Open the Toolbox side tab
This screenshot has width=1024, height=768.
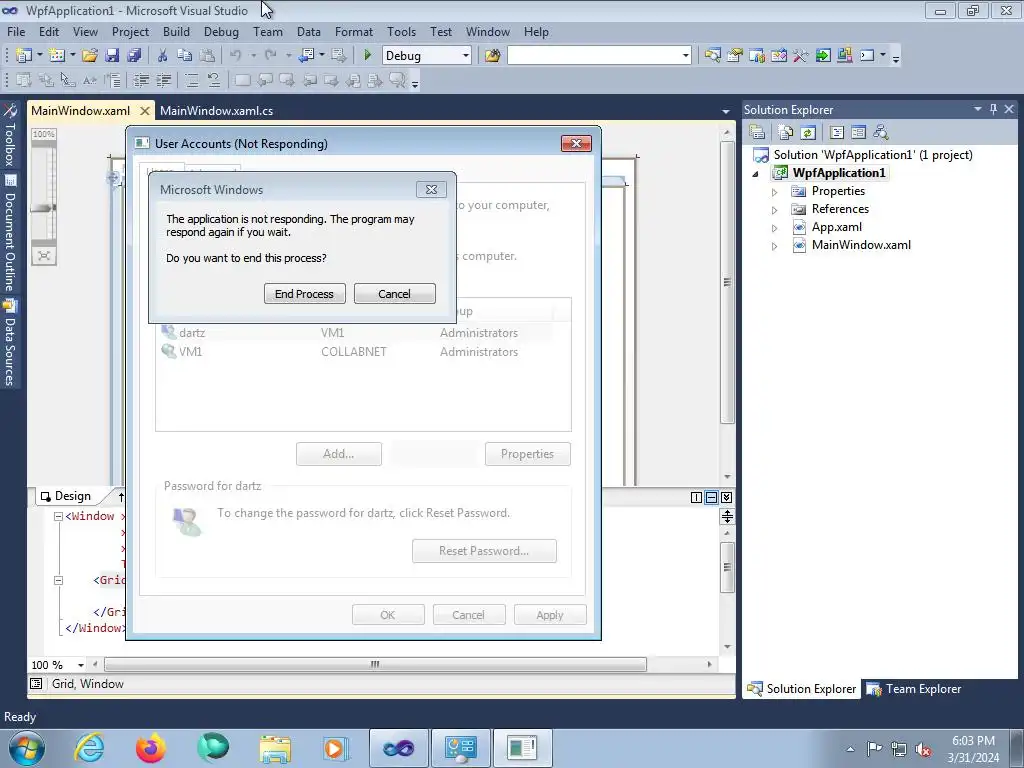click(x=10, y=136)
